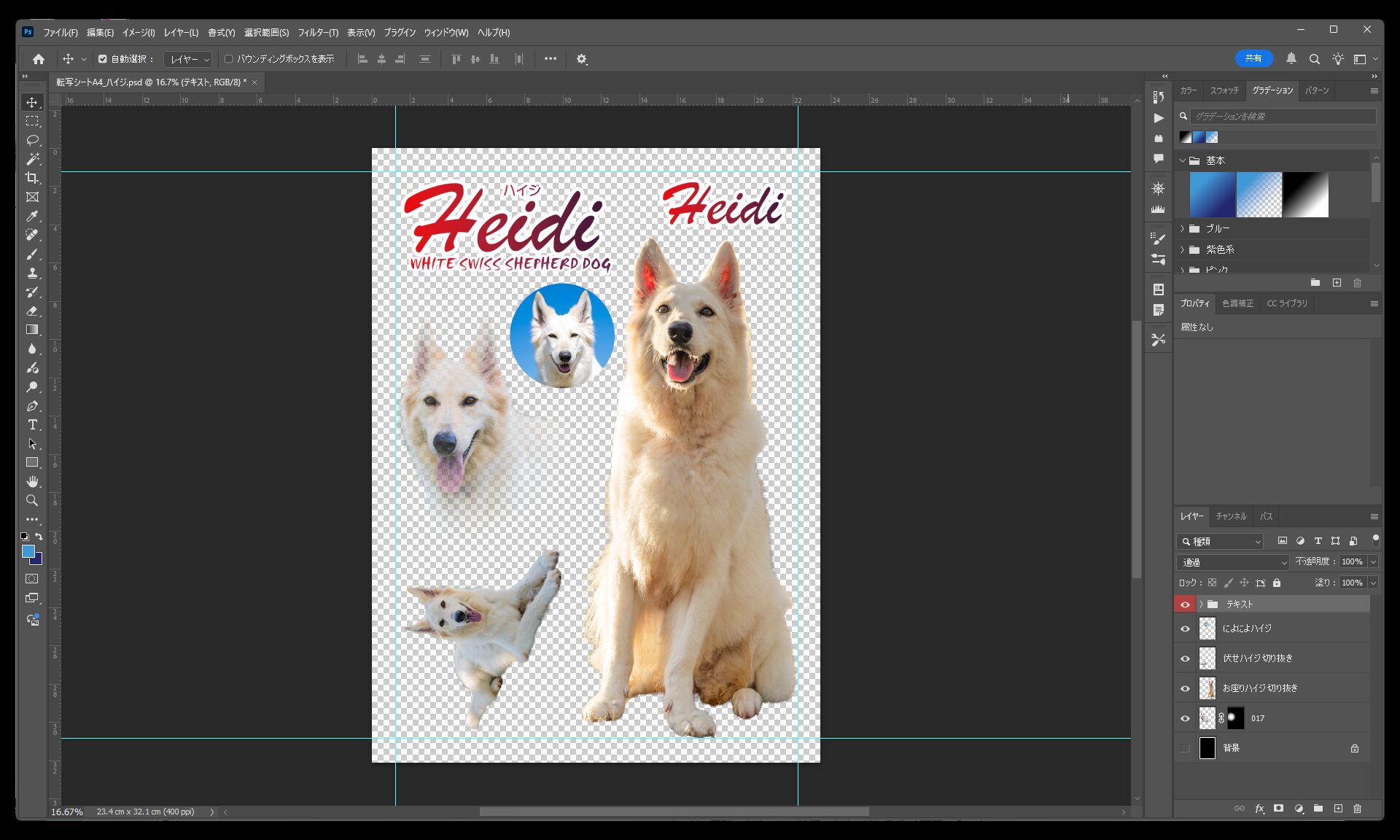Open the alignment settings gear icon
The image size is (1400, 840).
(x=581, y=59)
